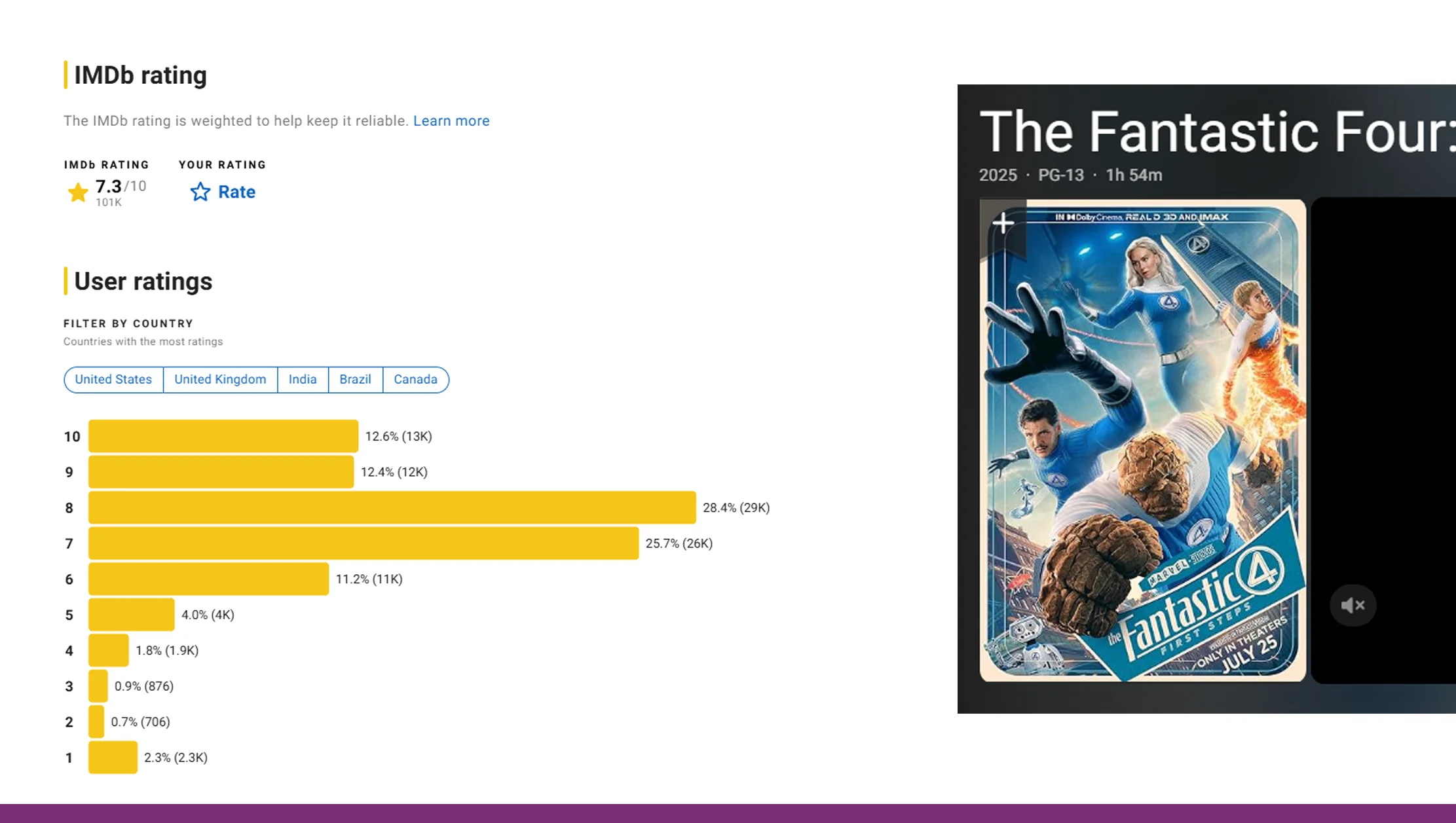Click the 101K vote count

108,203
